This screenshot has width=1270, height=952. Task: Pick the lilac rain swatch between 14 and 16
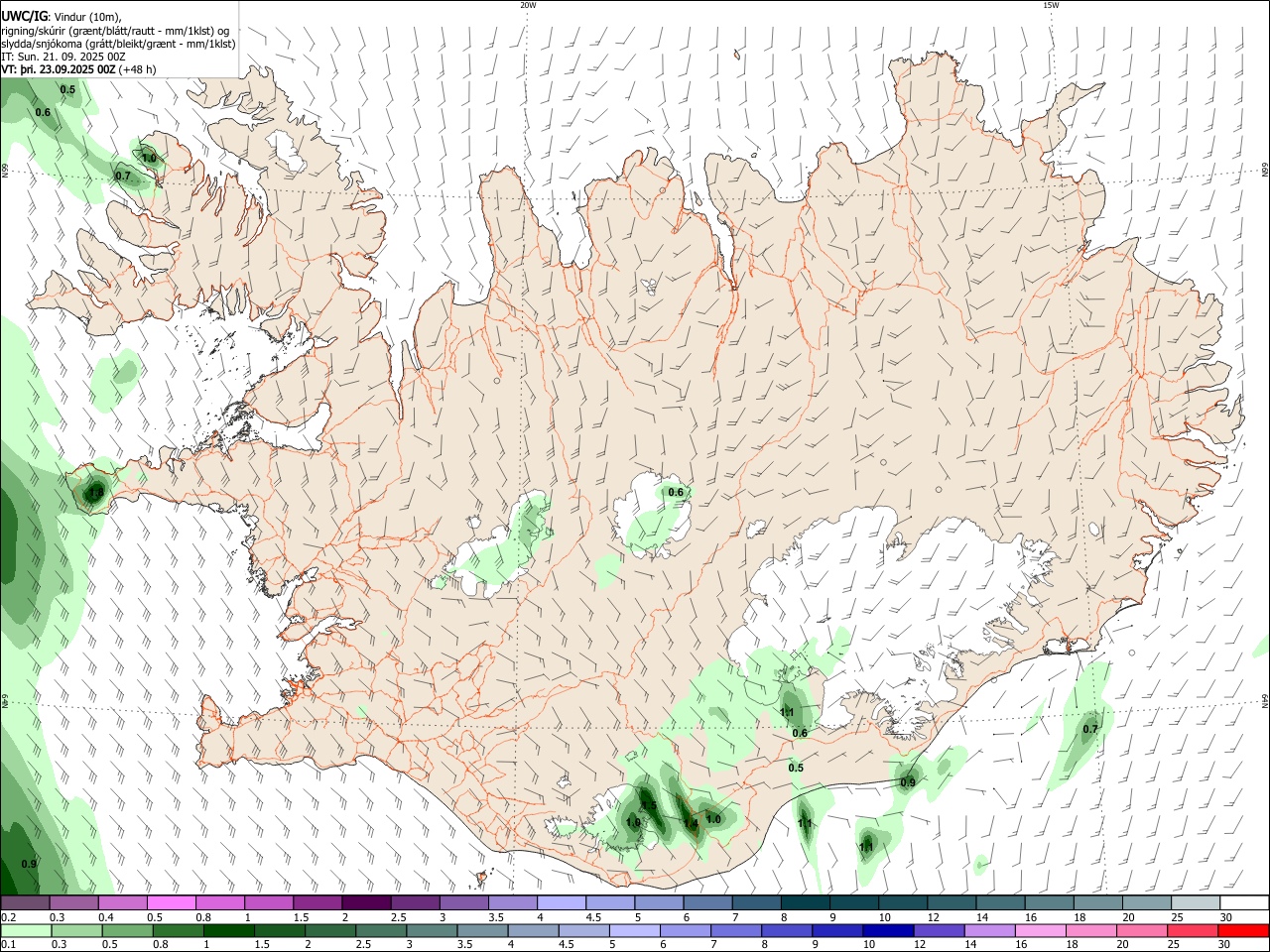(x=990, y=931)
